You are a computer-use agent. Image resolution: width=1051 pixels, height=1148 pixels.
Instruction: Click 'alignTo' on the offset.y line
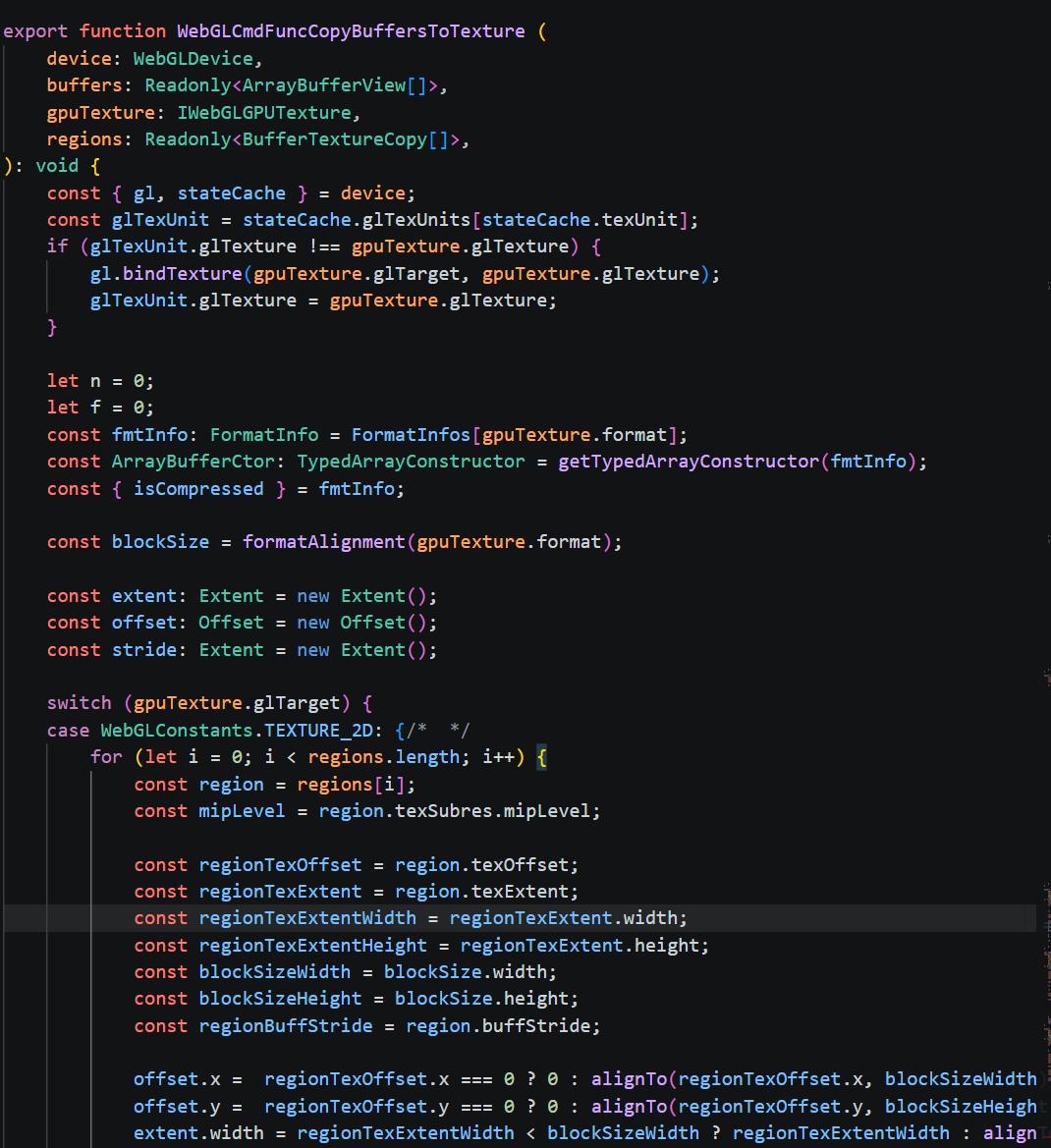(x=630, y=1107)
